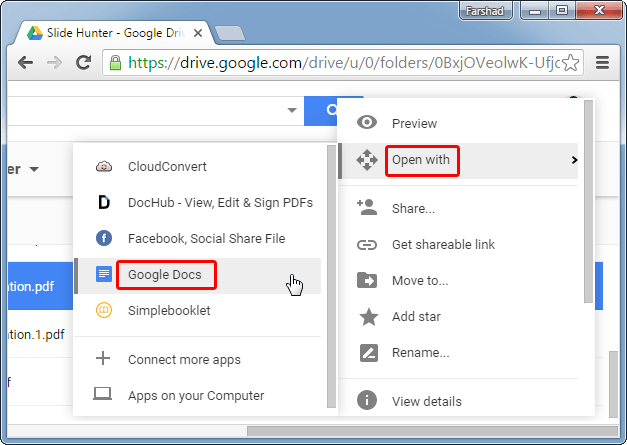Viewport: 627px width, 445px height.
Task: Choose Move to... in context menu
Action: tap(420, 281)
